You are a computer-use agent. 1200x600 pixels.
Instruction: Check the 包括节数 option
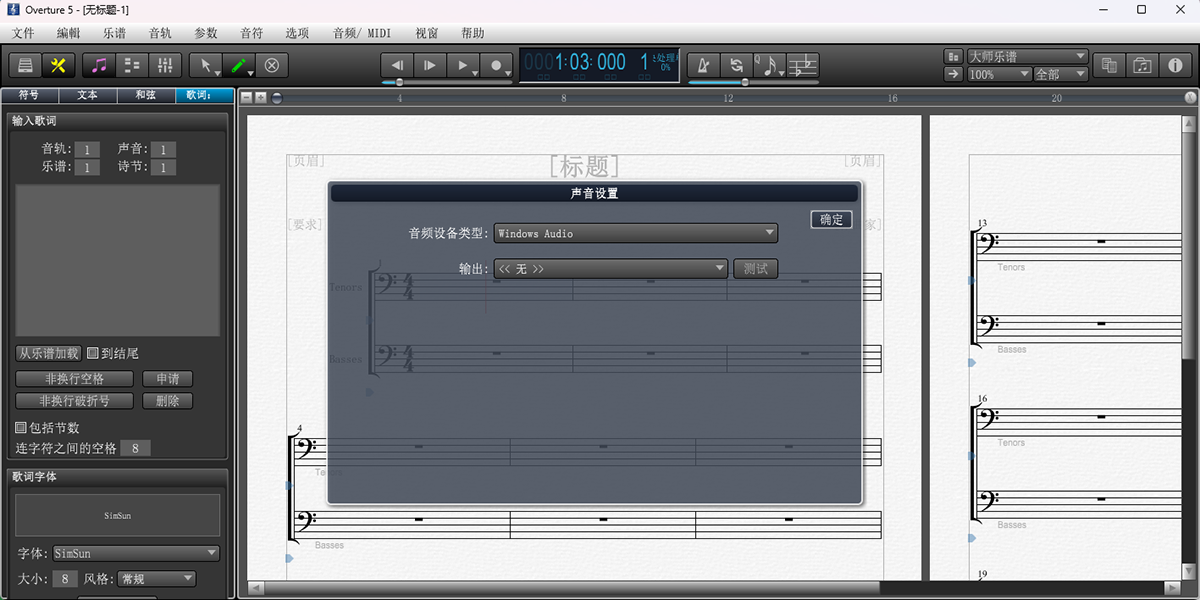(18, 427)
